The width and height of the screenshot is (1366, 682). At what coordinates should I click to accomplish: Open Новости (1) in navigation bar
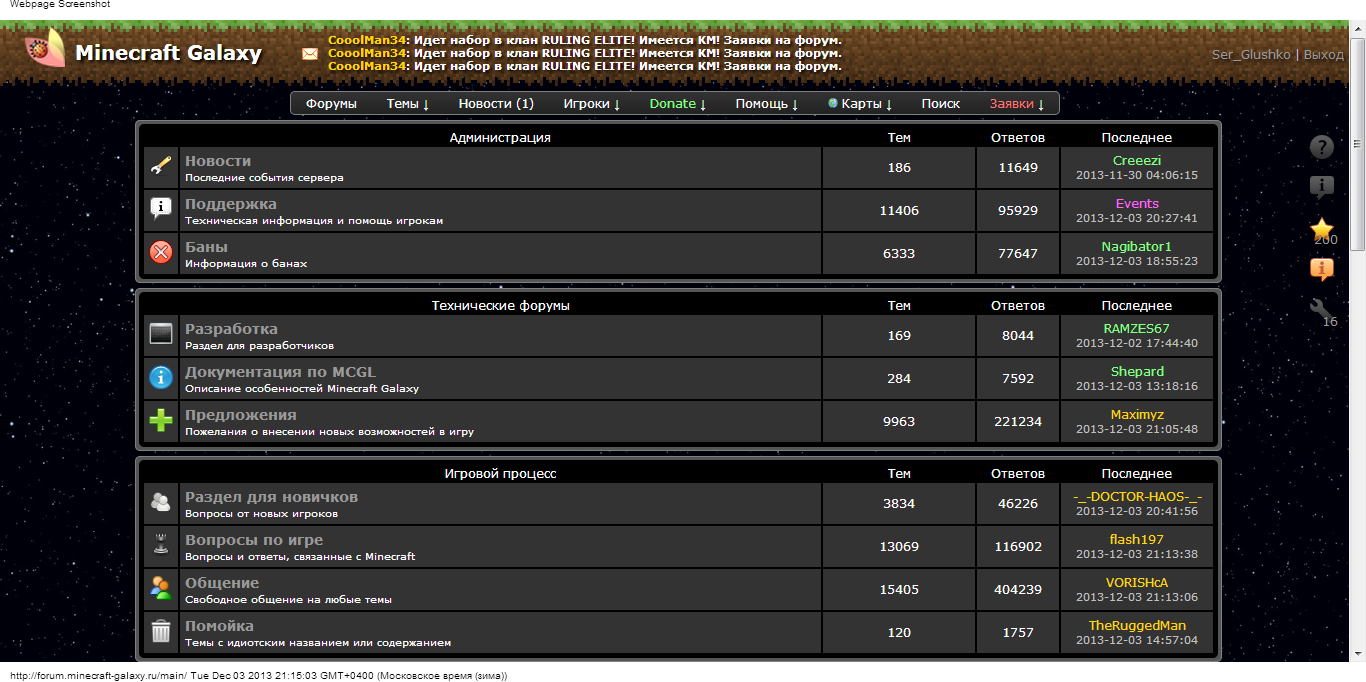496,104
